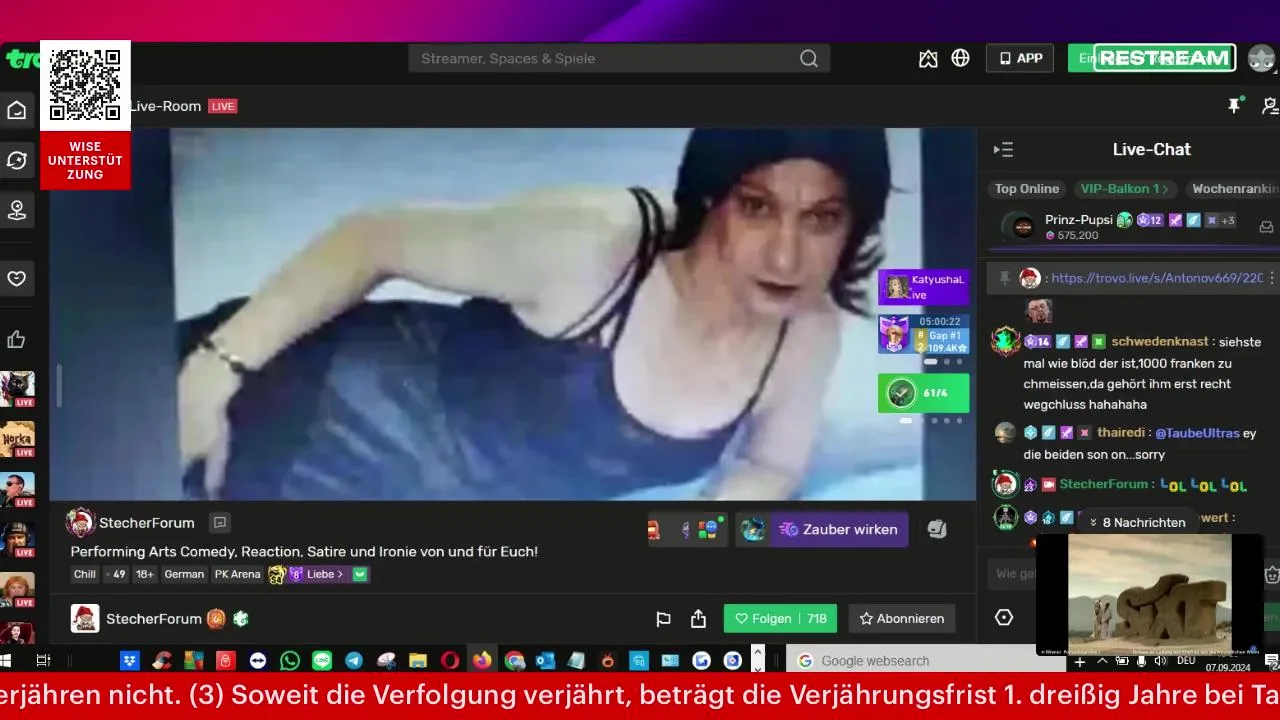Click the APP download button
1280x720 pixels.
tap(1020, 58)
